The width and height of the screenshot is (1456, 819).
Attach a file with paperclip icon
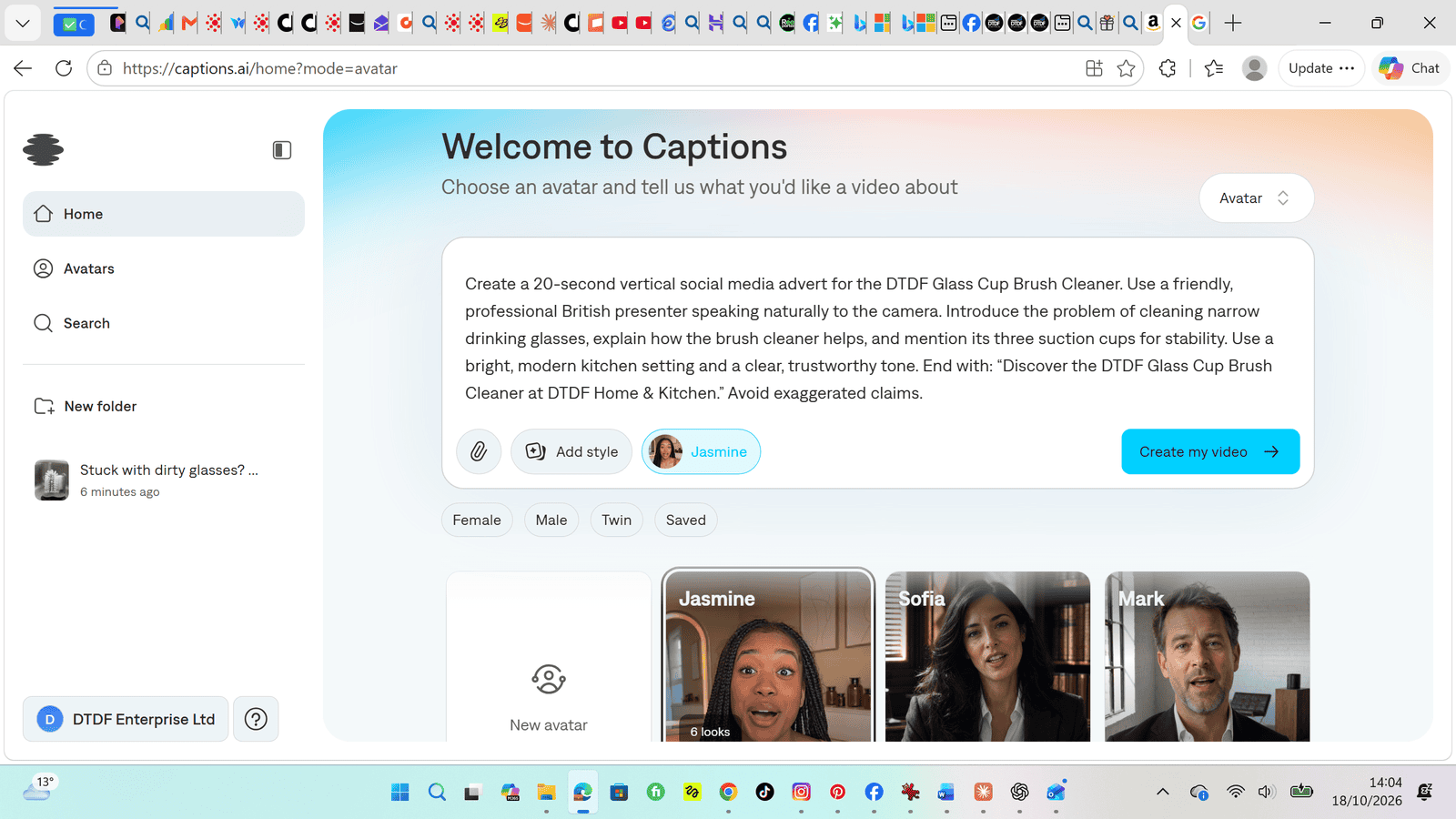click(479, 451)
